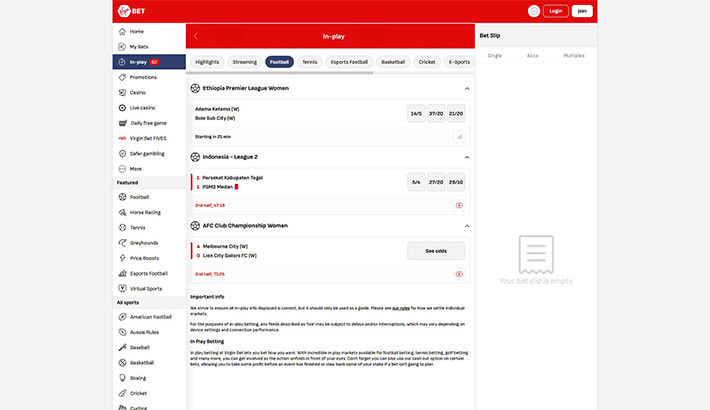Open the Aussie Rules icon
This screenshot has width=710, height=410.
[x=122, y=332]
